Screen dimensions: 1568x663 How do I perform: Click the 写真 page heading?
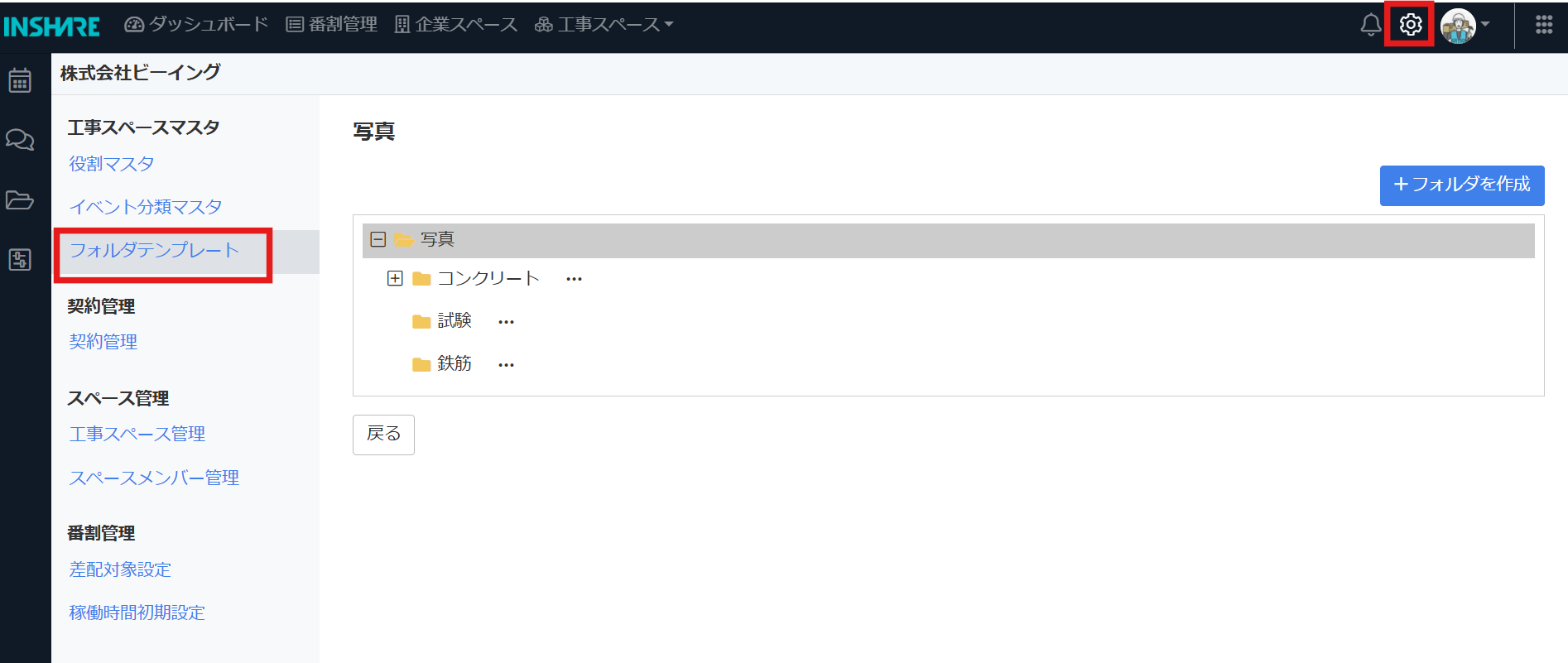pos(374,132)
